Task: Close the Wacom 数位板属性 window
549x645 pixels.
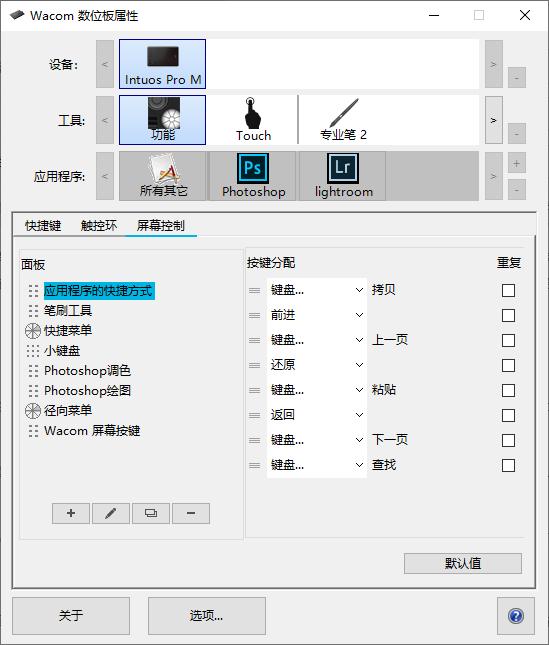Action: (x=525, y=16)
